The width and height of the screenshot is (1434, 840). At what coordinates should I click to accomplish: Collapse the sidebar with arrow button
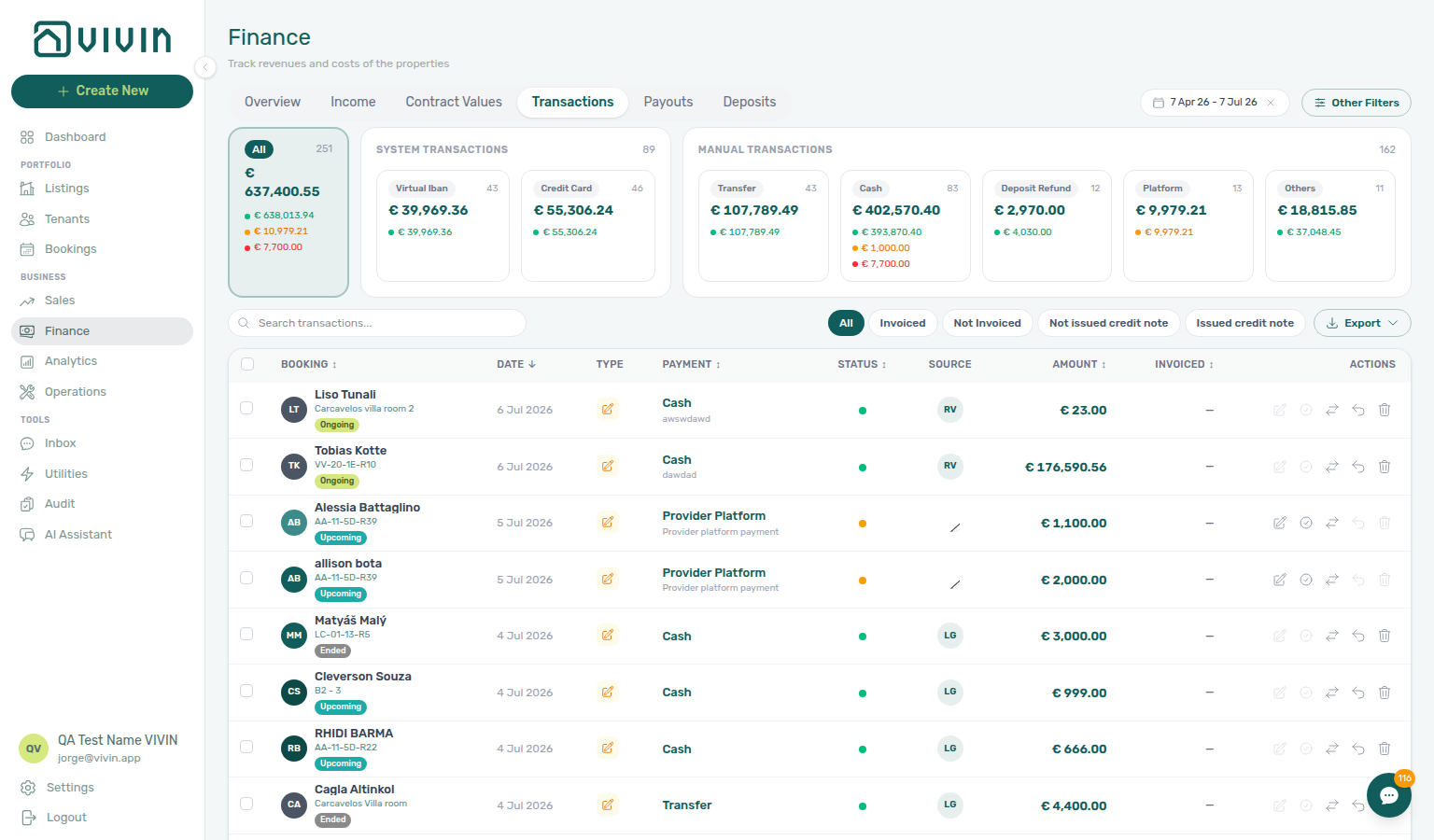205,66
